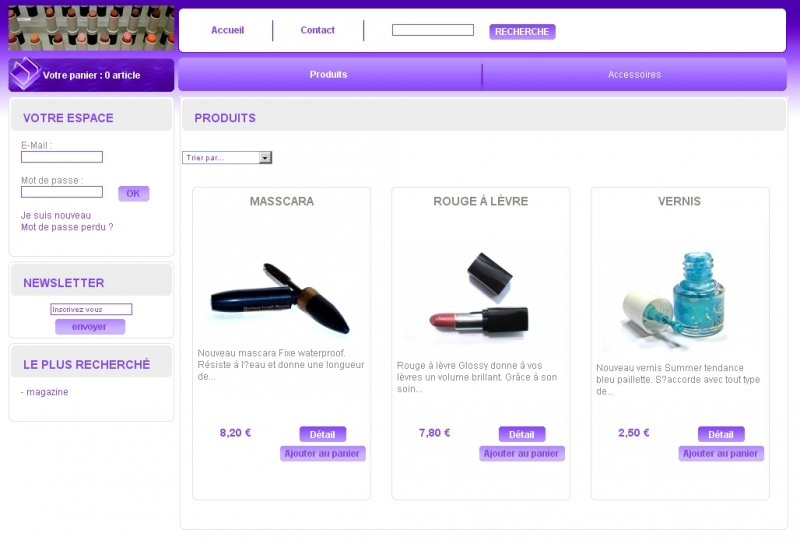This screenshot has height=540, width=800.
Task: Click the E-Mail input field
Action: 62,157
